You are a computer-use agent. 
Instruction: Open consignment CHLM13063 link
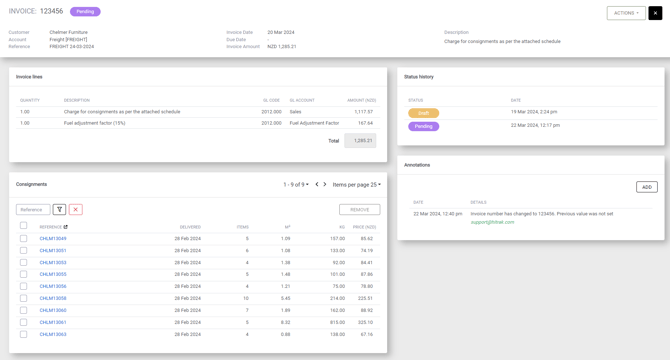(x=53, y=334)
